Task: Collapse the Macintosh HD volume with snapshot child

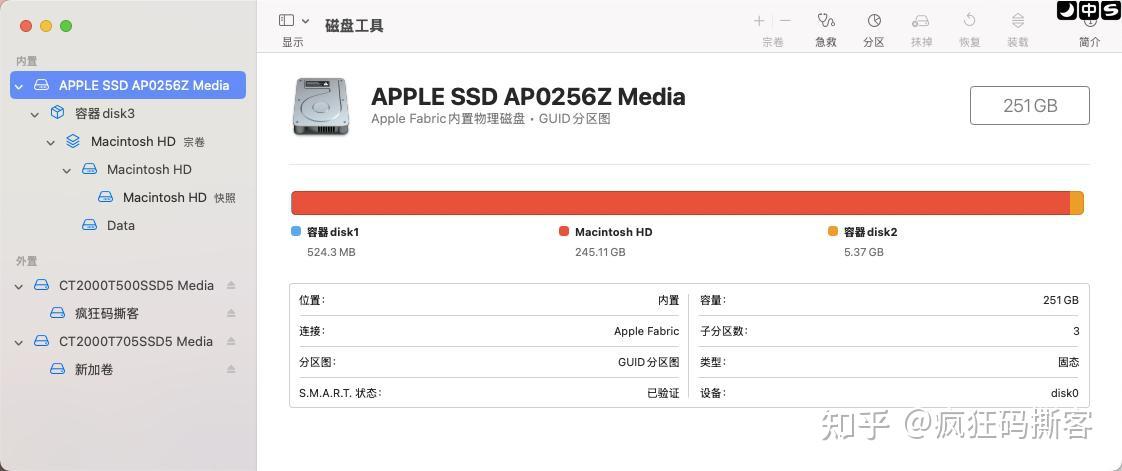Action: (x=67, y=170)
